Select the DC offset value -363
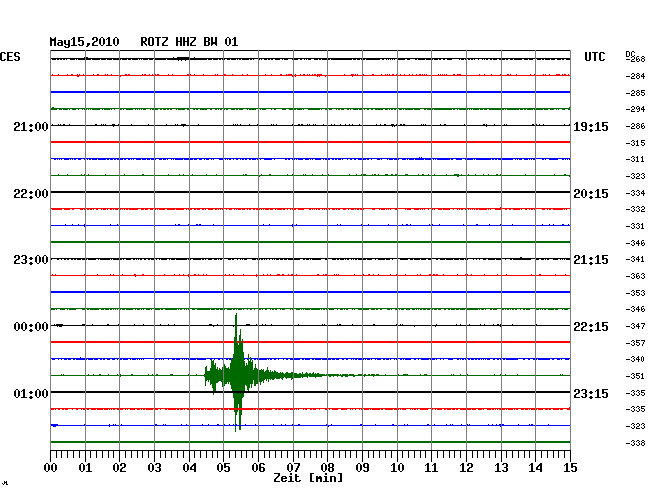 635,276
